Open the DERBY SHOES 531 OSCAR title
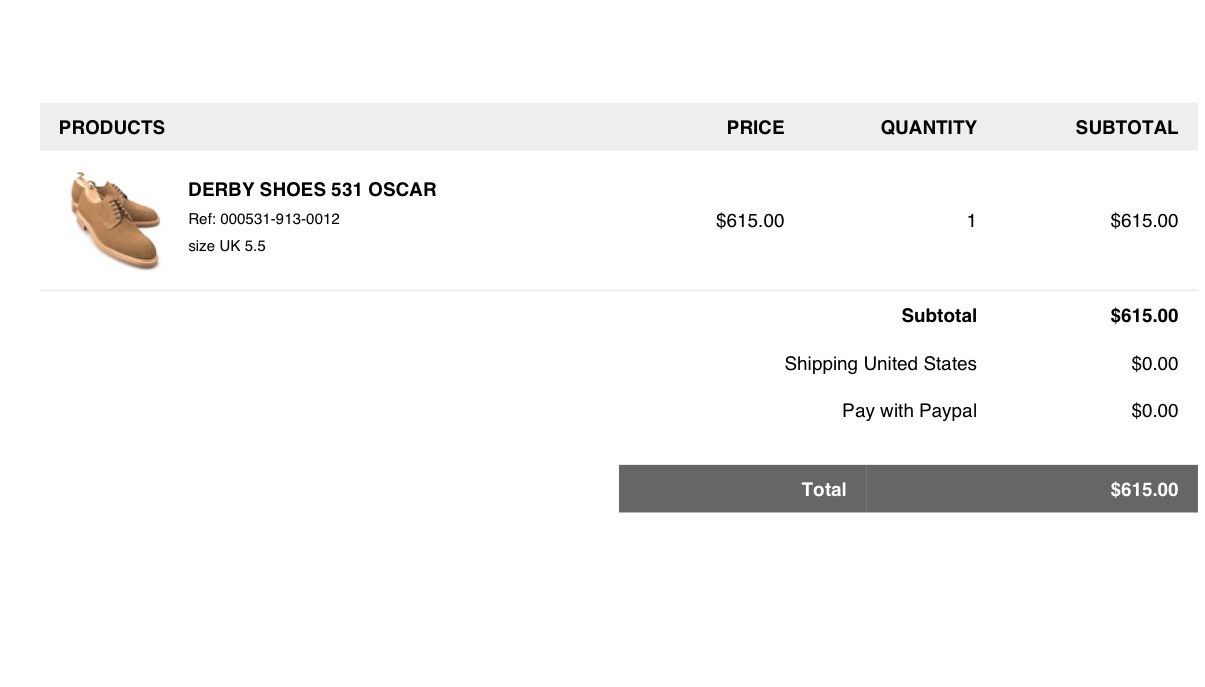Viewport: 1205px width, 687px height. 312,190
